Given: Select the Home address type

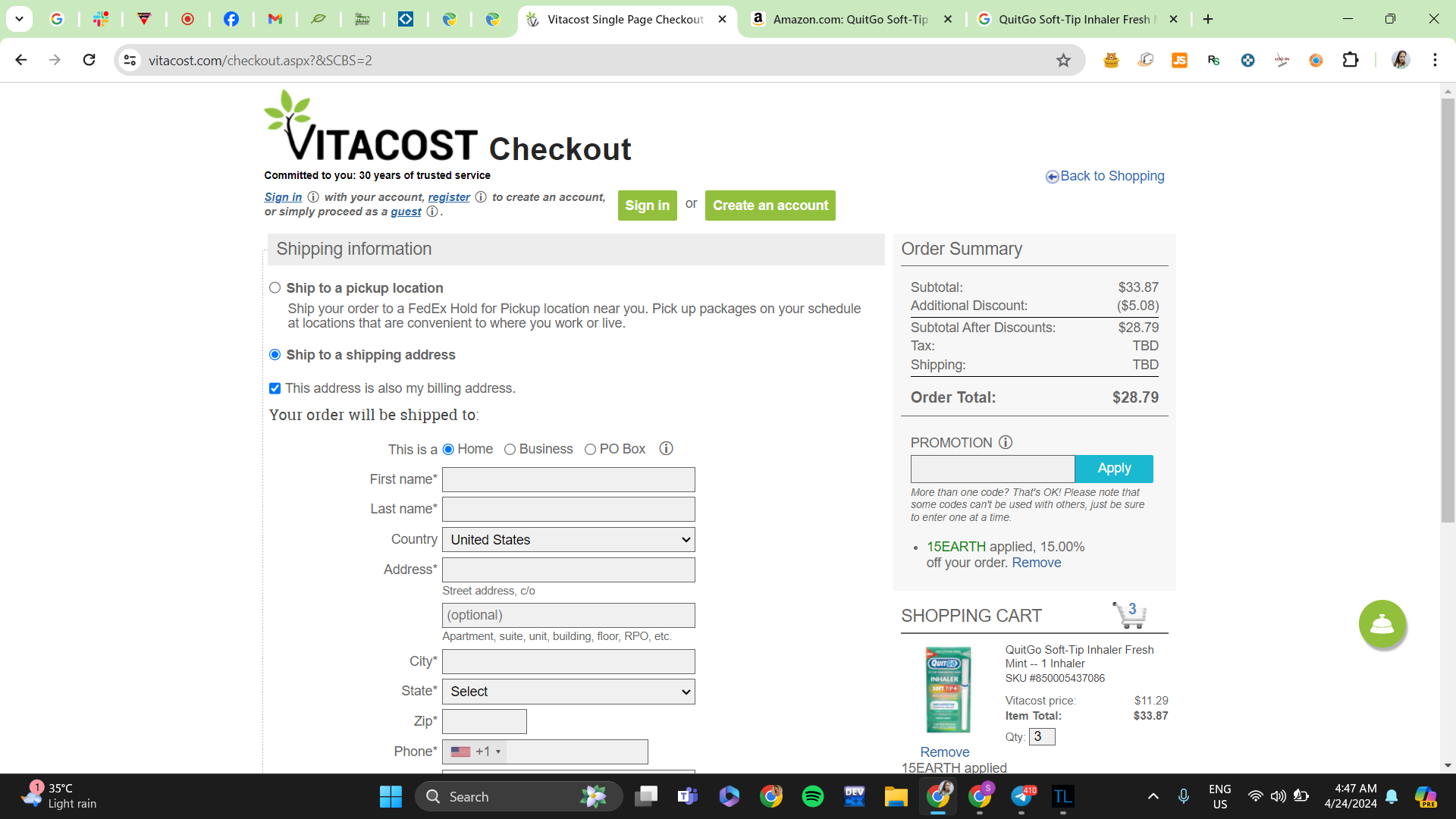Looking at the screenshot, I should click(x=448, y=450).
